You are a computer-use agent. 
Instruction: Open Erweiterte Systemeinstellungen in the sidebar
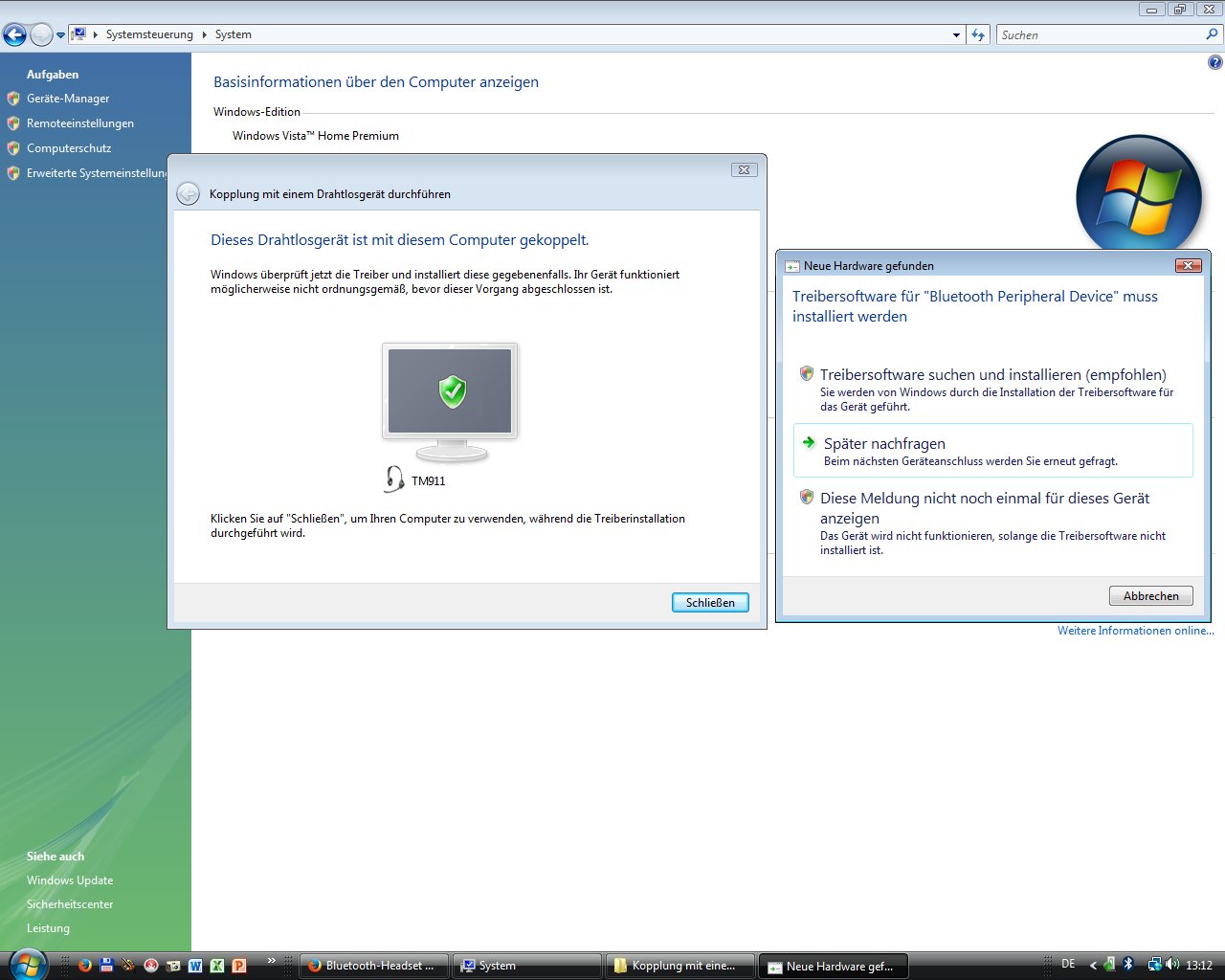[97, 173]
